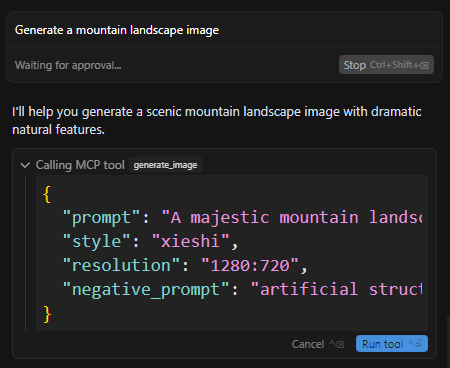Click the "style": "xieshi" line
450x368 pixels.
[151, 241]
